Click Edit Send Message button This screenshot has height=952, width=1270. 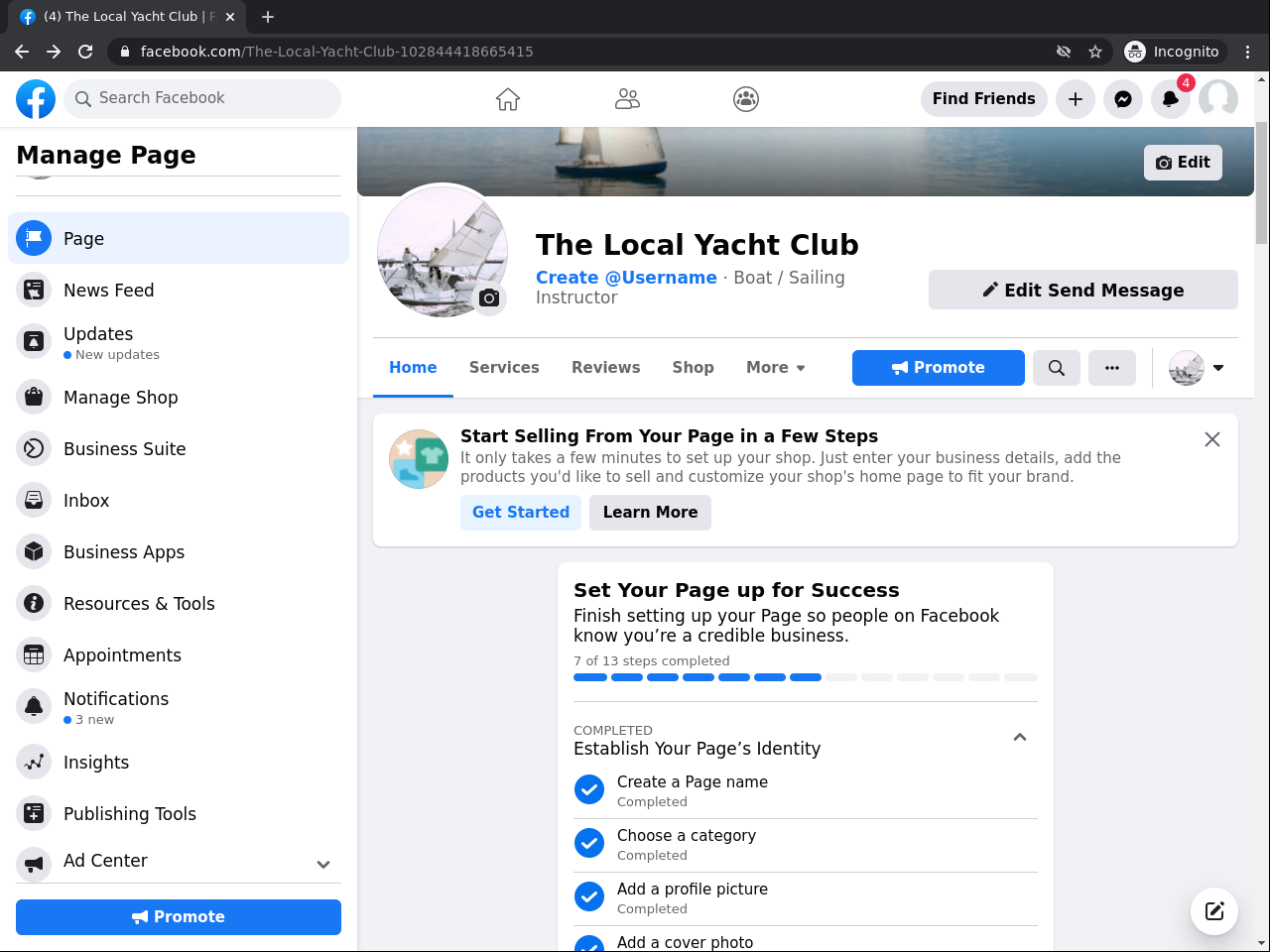1083,290
